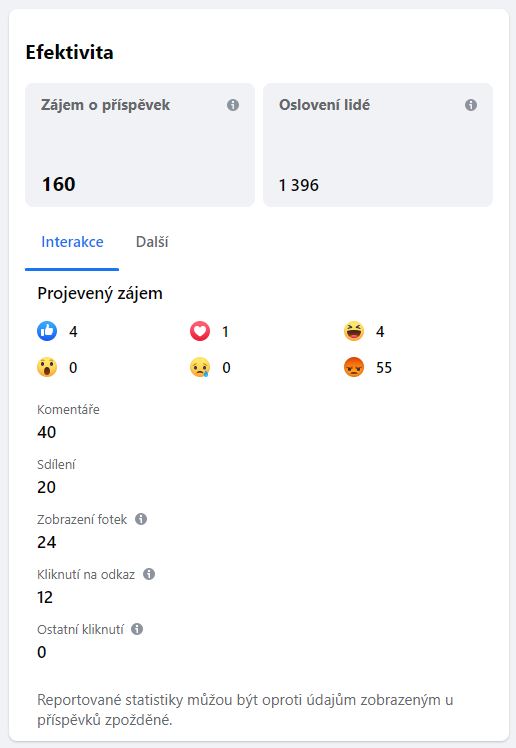This screenshot has width=516, height=748.
Task: Click the Oslovení lidé 1 396 card
Action: click(x=378, y=145)
